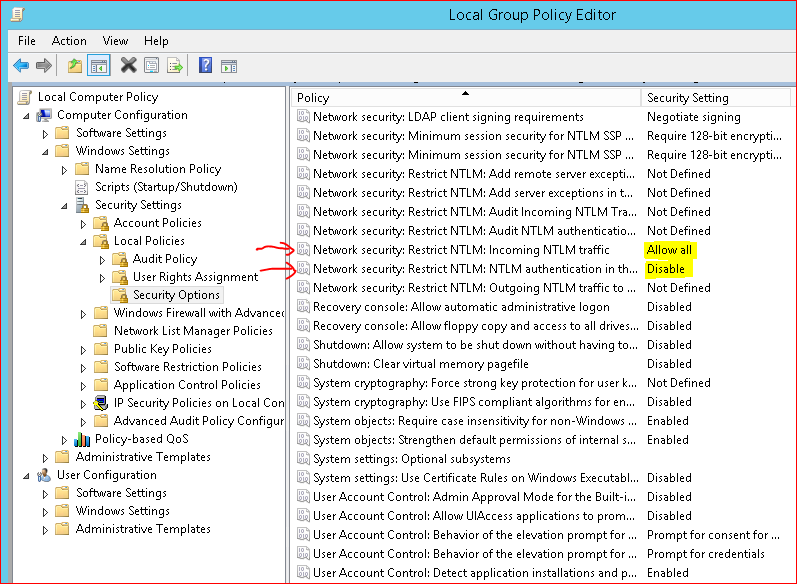Open the Action menu
Image resolution: width=797 pixels, height=584 pixels.
(69, 41)
